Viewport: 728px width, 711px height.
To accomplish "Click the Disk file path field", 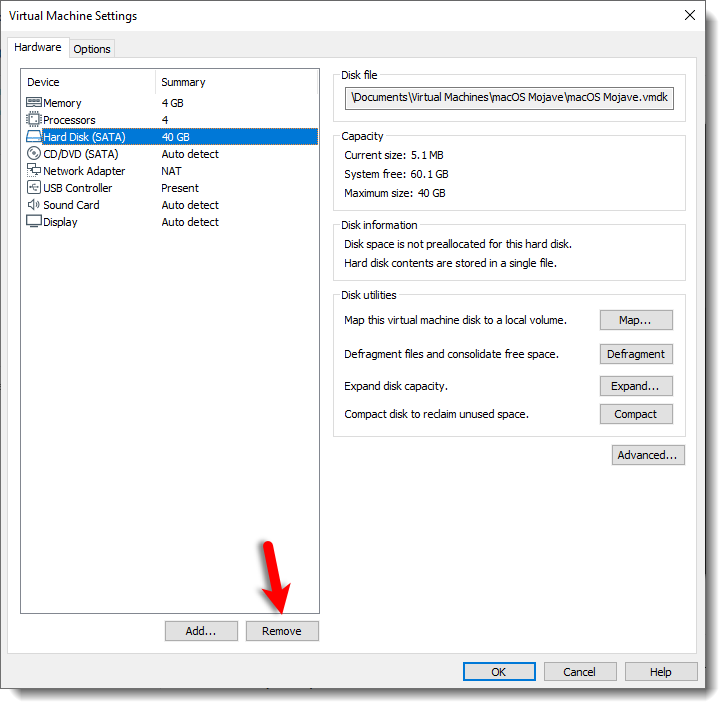I will coord(509,98).
